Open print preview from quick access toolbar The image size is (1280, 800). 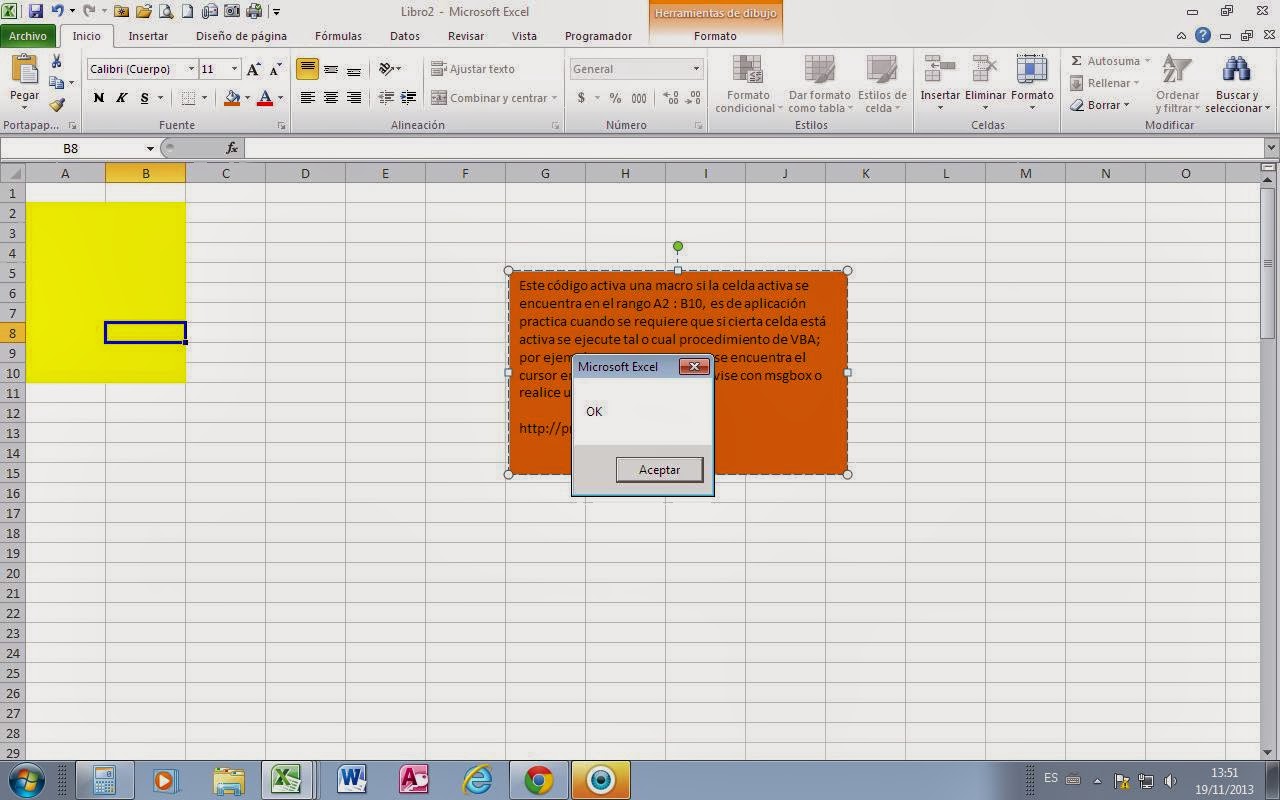click(166, 12)
